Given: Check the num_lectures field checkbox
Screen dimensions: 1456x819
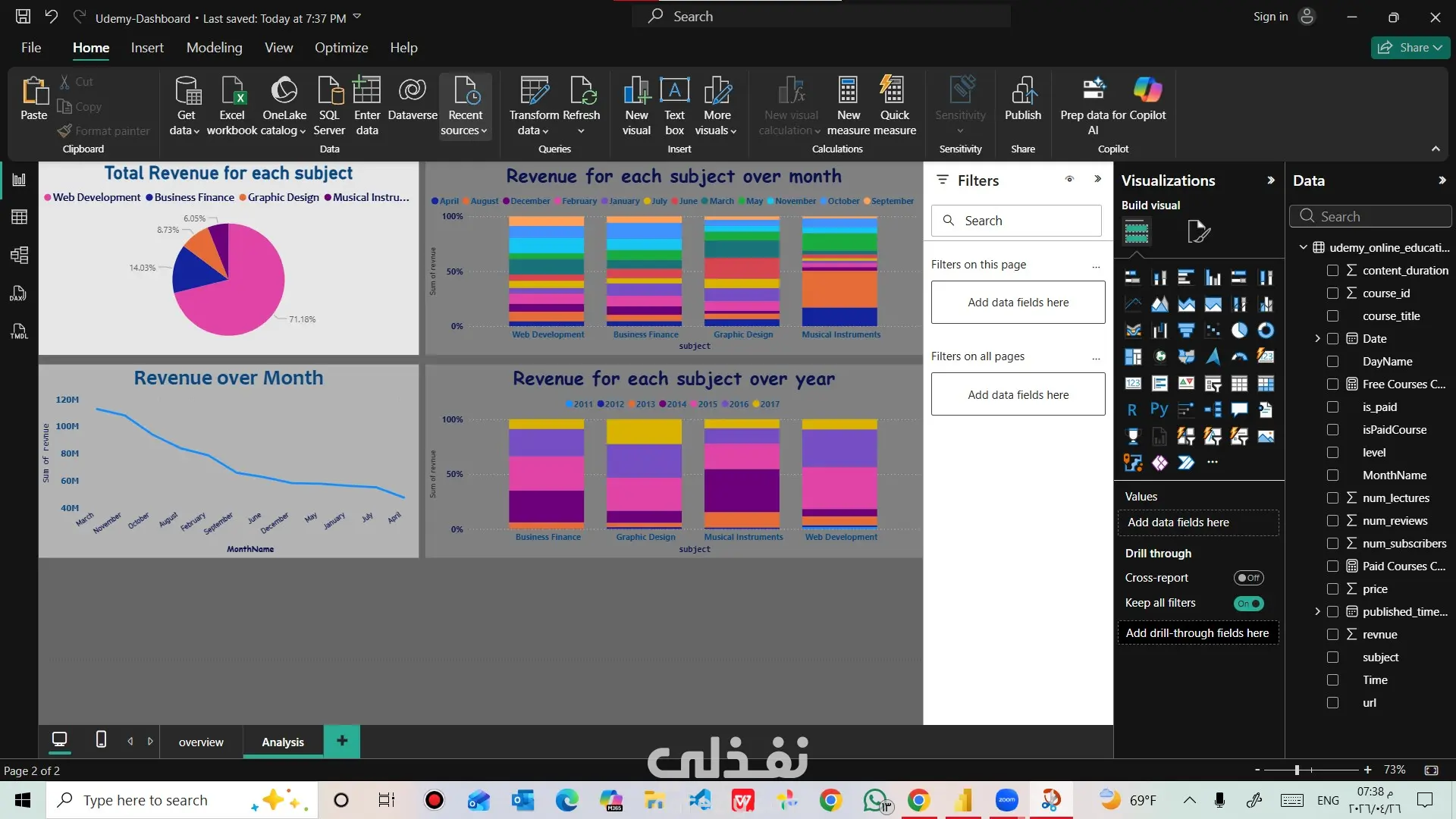Looking at the screenshot, I should (x=1332, y=498).
